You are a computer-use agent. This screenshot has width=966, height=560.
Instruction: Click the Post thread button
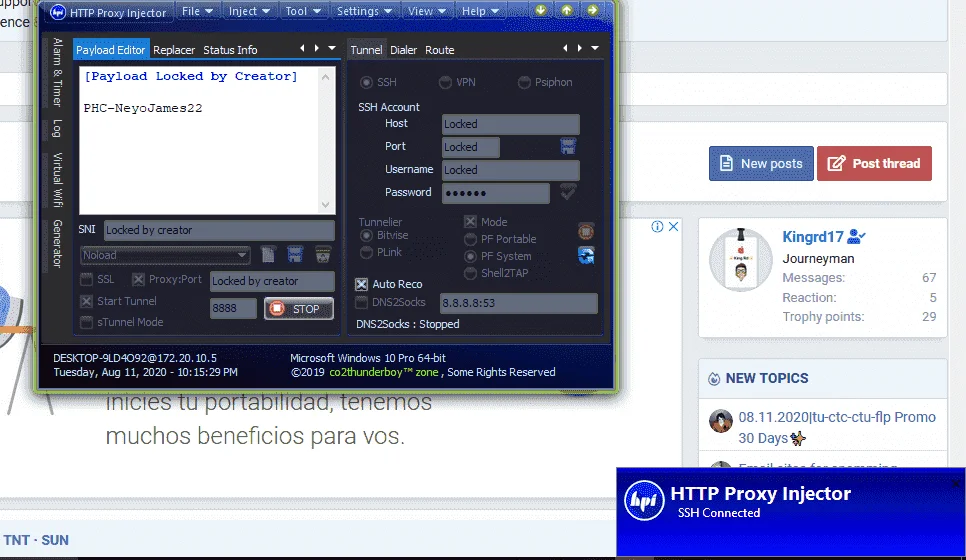point(874,163)
